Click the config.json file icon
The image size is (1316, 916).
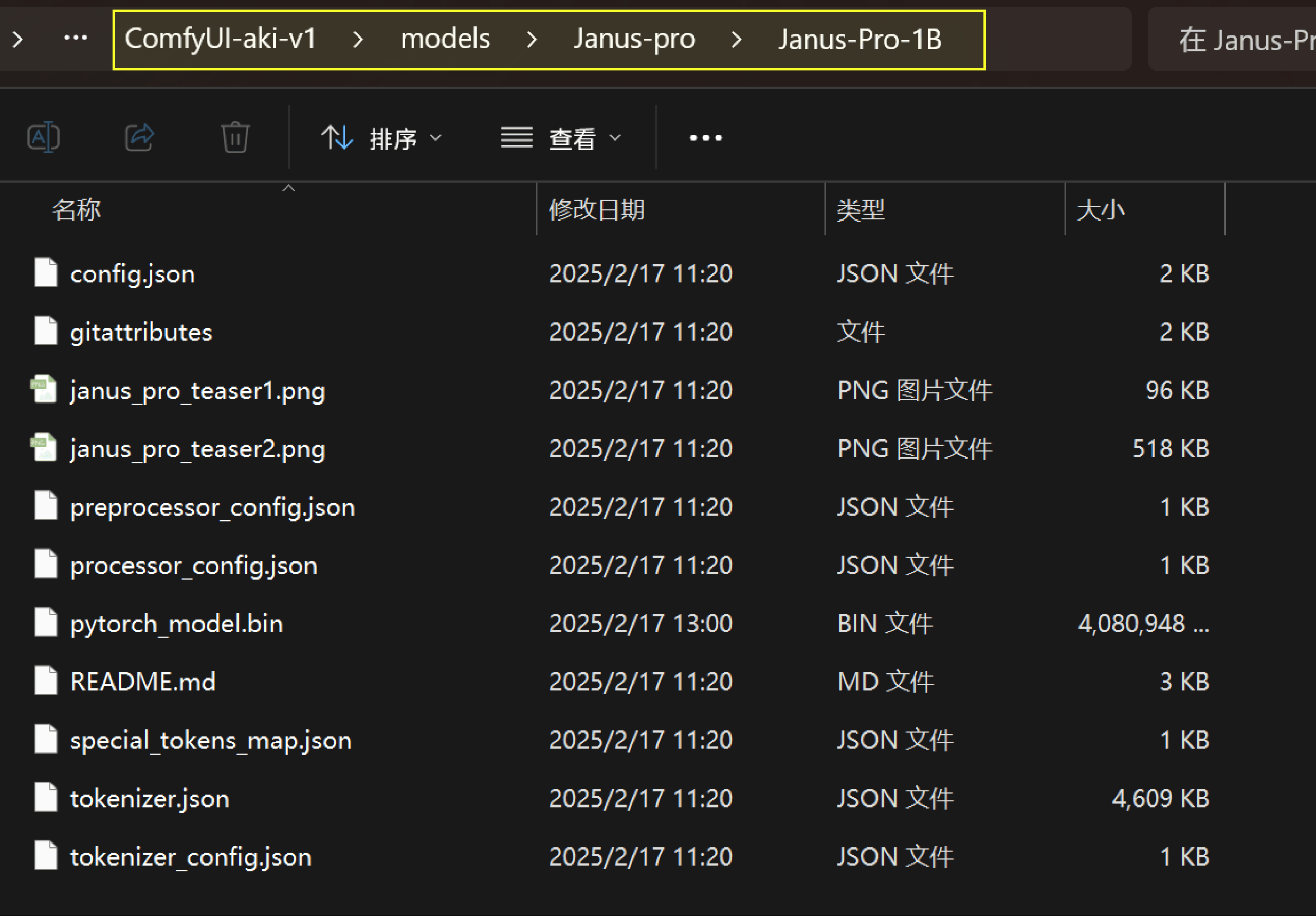click(x=45, y=272)
